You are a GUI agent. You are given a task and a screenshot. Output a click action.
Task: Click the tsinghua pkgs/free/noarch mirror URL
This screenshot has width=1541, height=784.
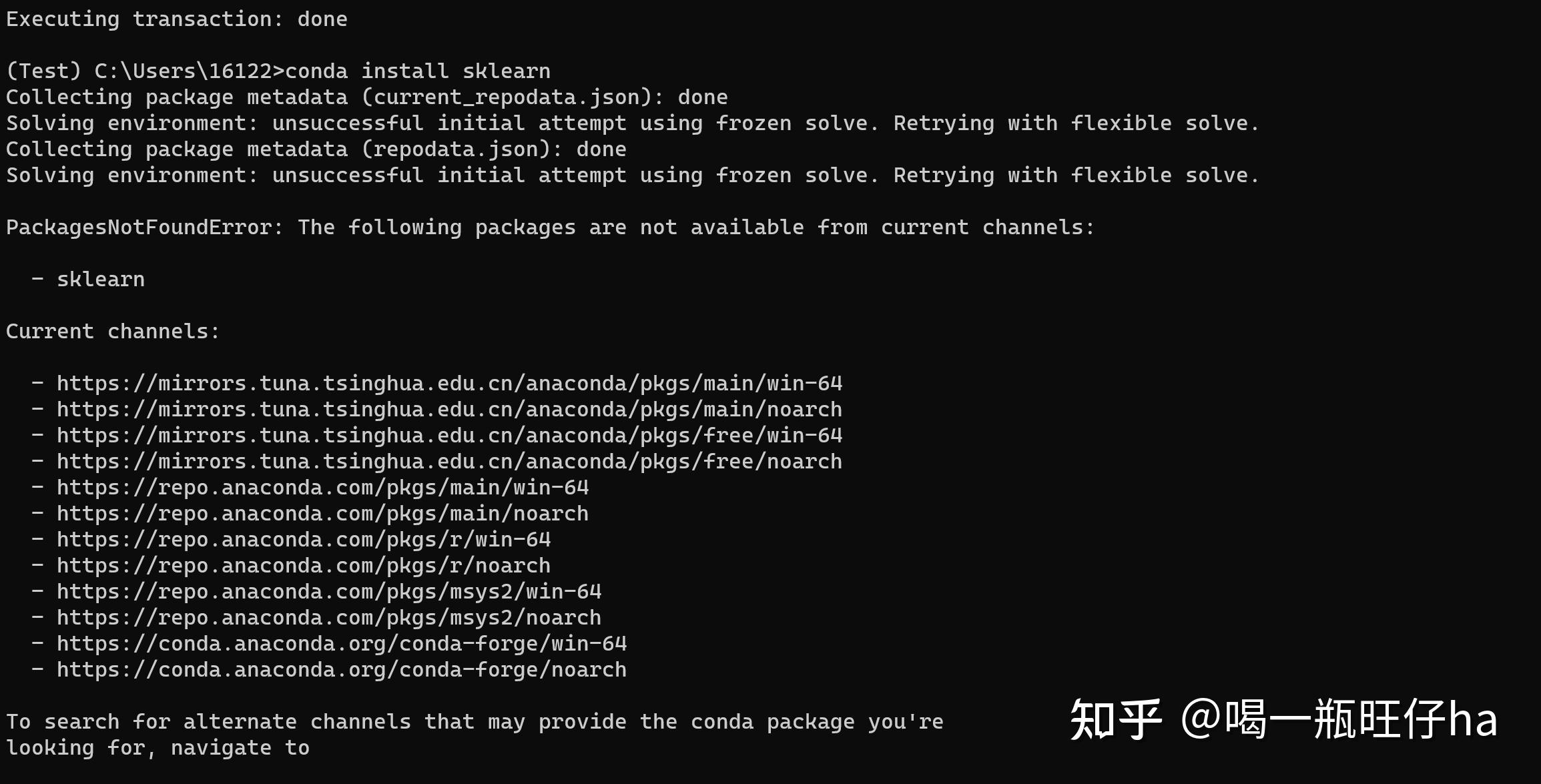point(449,462)
